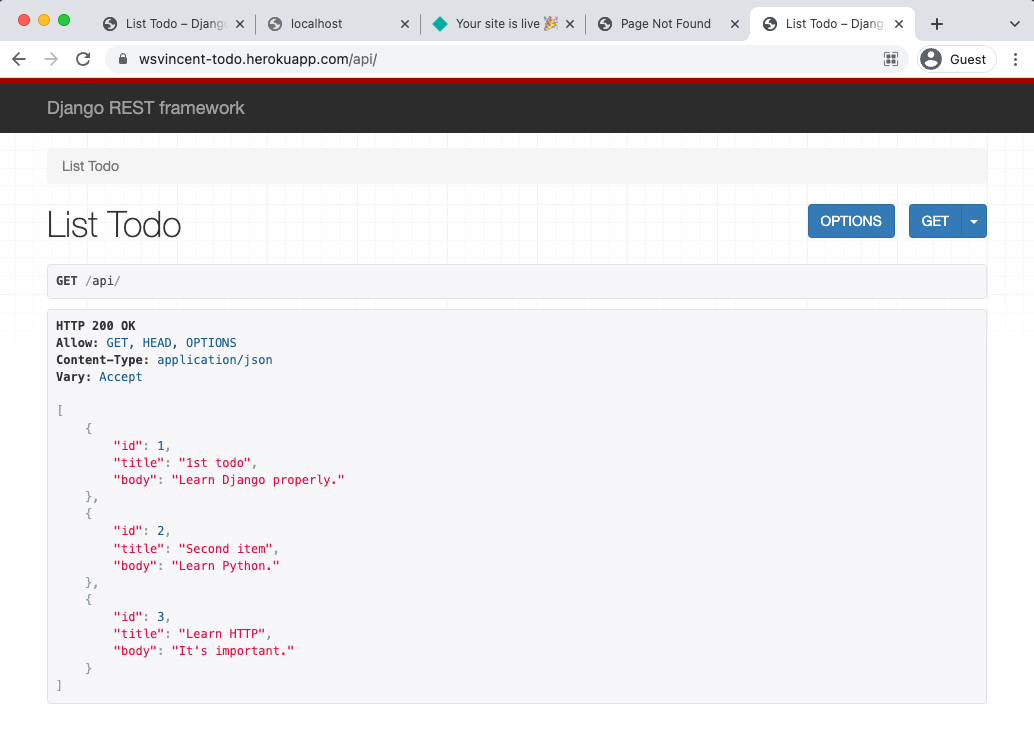Viewport: 1034px width, 742px height.
Task: Switch to the first List Todo tab
Action: 174,24
